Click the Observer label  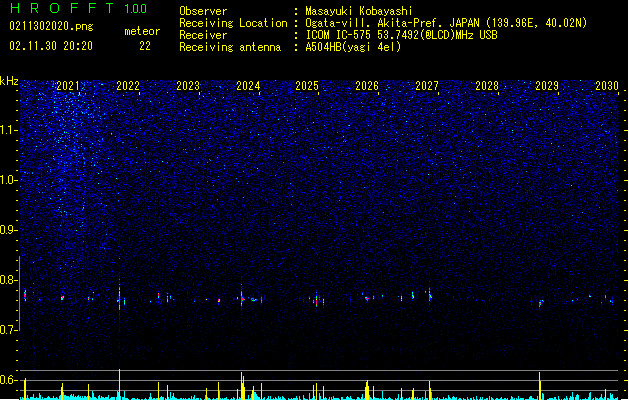pyautogui.click(x=203, y=11)
